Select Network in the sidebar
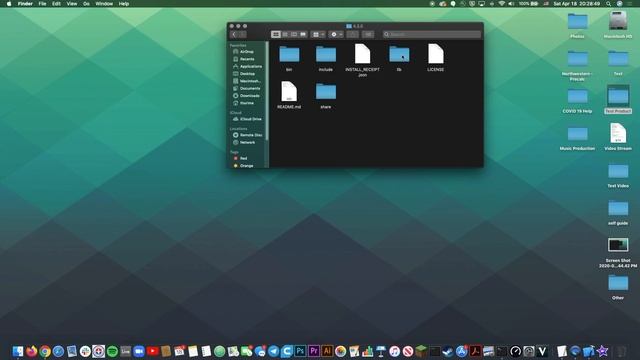This screenshot has height=360, width=640. pyautogui.click(x=247, y=142)
